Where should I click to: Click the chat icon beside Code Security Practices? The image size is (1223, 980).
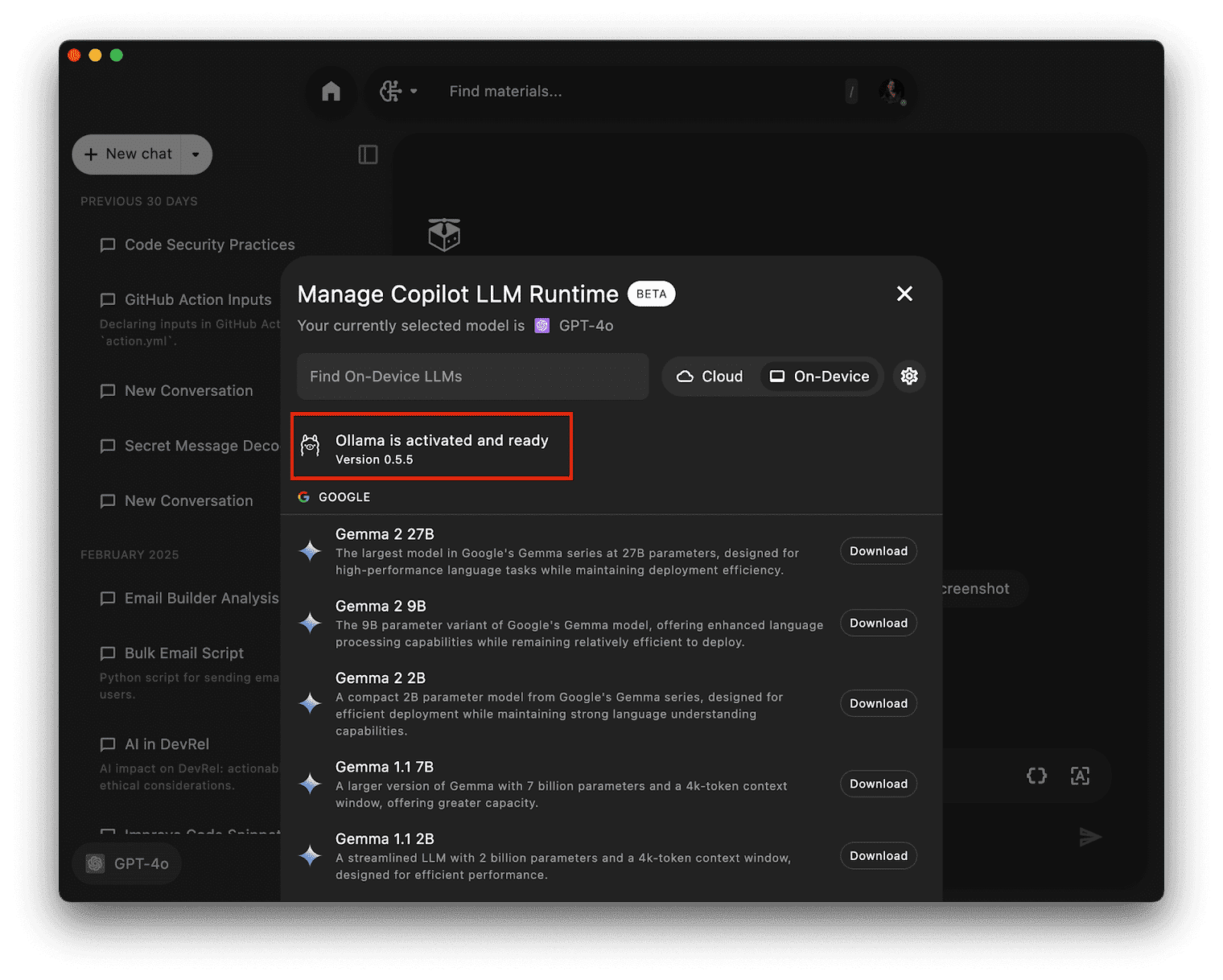pyautogui.click(x=108, y=245)
